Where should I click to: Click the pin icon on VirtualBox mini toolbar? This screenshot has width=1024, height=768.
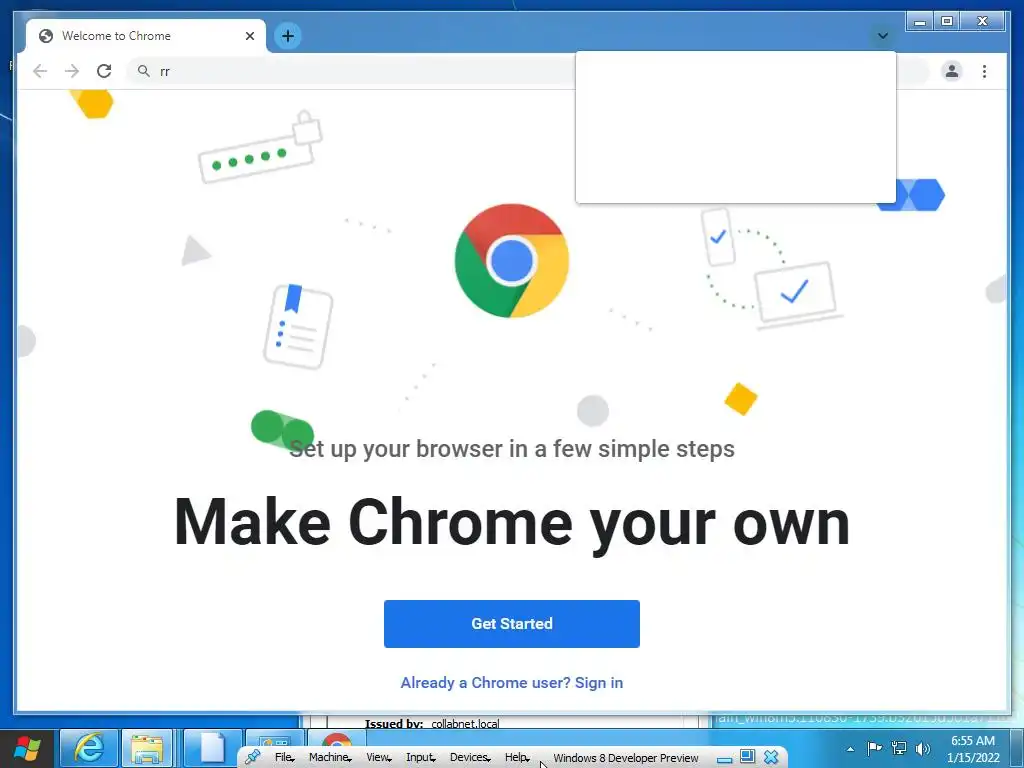click(253, 758)
